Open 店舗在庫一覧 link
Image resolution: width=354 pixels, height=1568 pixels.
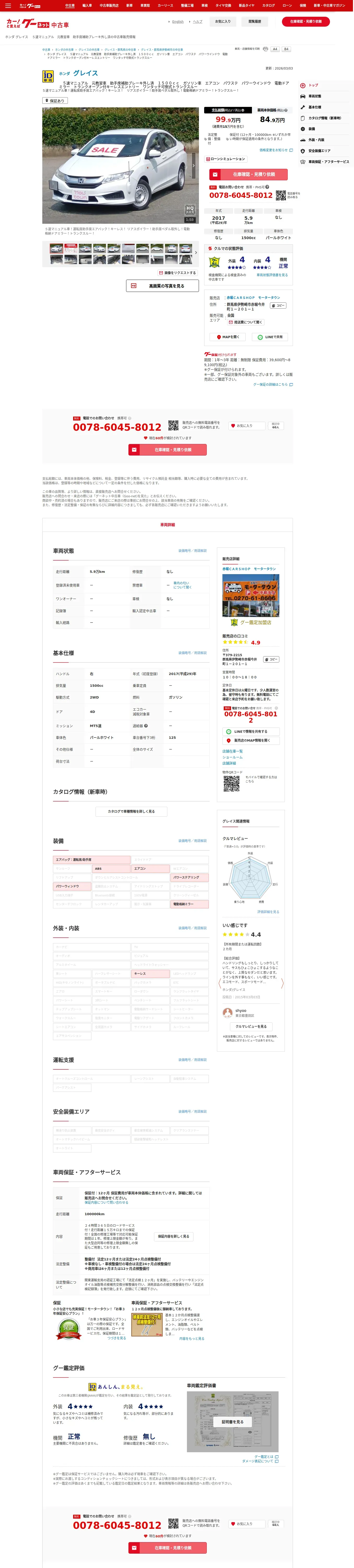click(x=232, y=751)
